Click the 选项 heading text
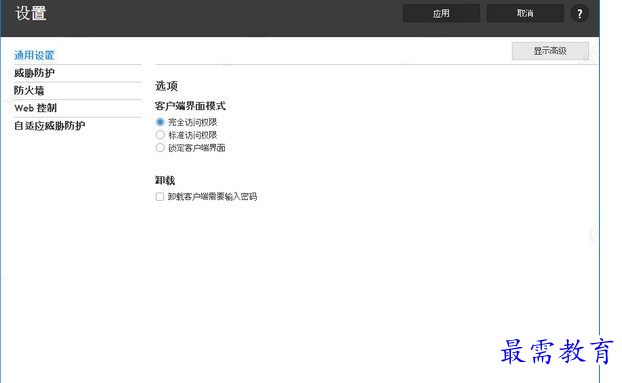Viewport: 622px width, 383px height. pyautogui.click(x=166, y=86)
